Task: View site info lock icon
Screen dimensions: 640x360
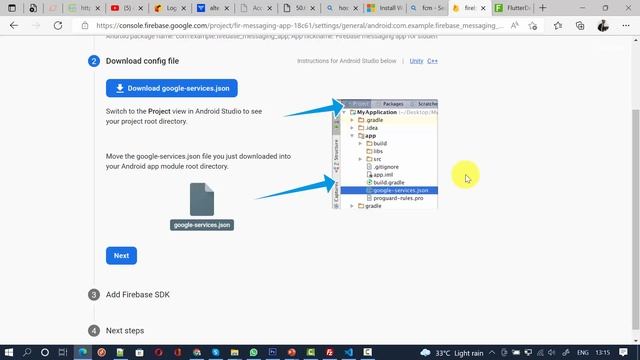Action: 84,26
